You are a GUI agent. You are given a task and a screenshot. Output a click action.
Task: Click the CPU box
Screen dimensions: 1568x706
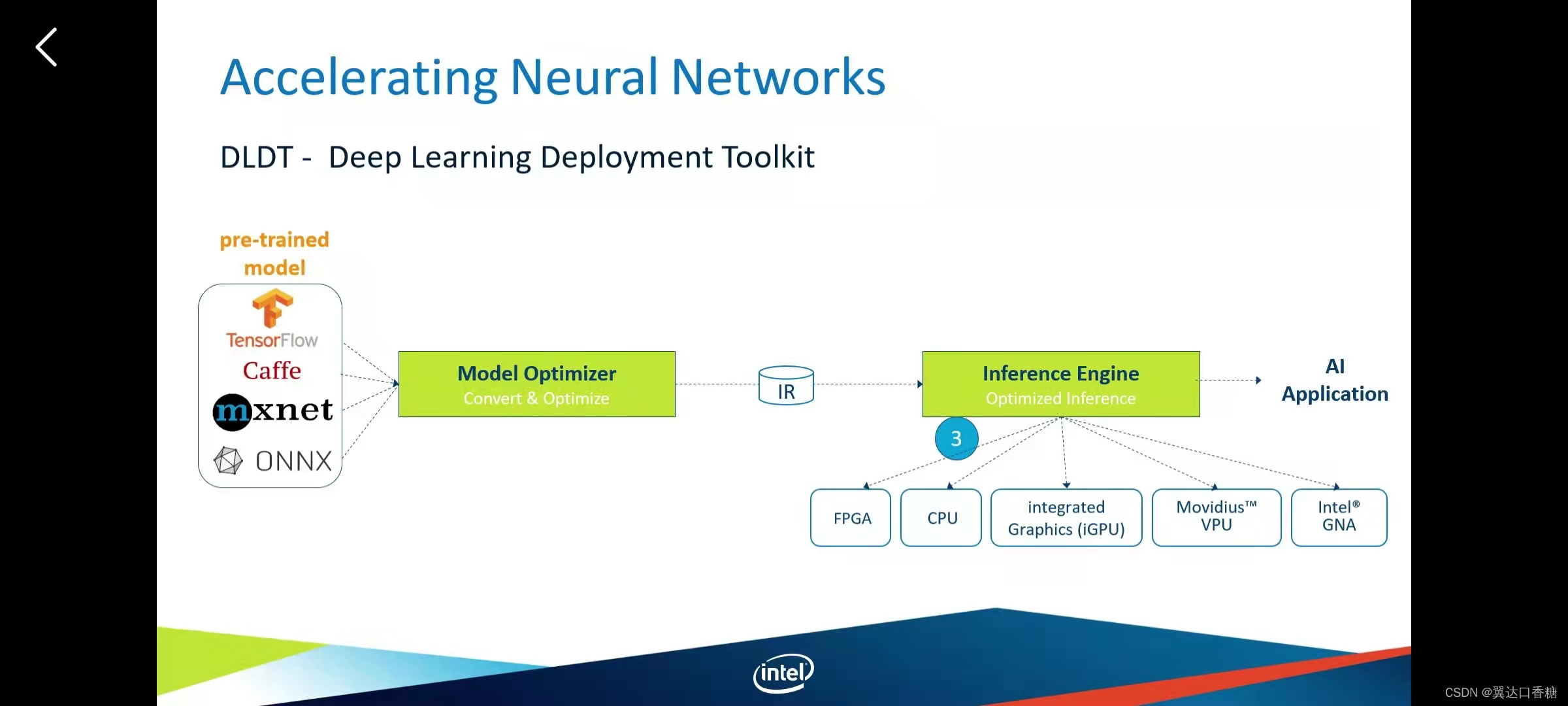pyautogui.click(x=941, y=518)
